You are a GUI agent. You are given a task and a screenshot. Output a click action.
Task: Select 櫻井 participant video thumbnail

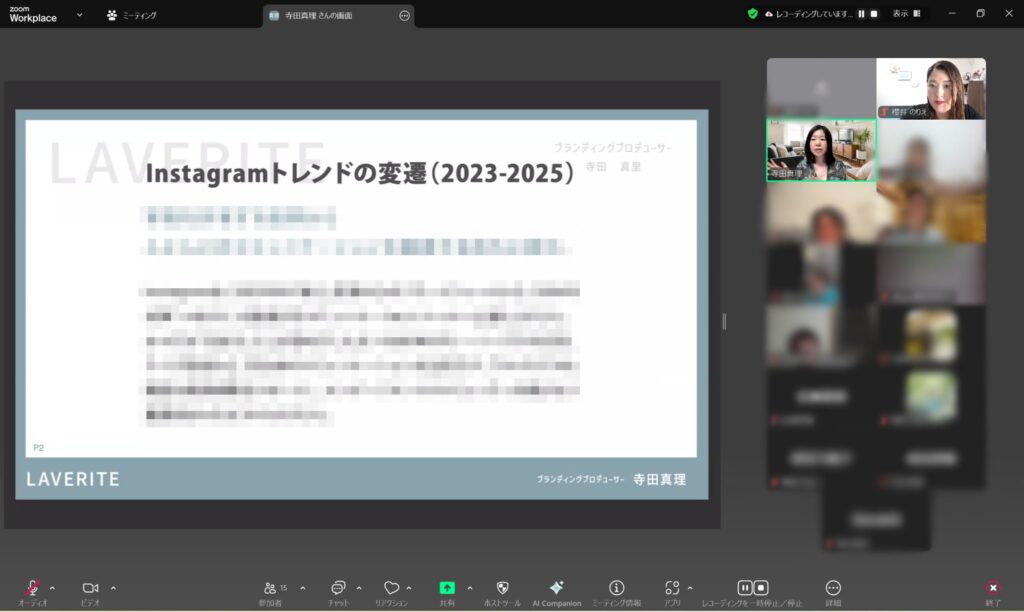pyautogui.click(x=931, y=88)
